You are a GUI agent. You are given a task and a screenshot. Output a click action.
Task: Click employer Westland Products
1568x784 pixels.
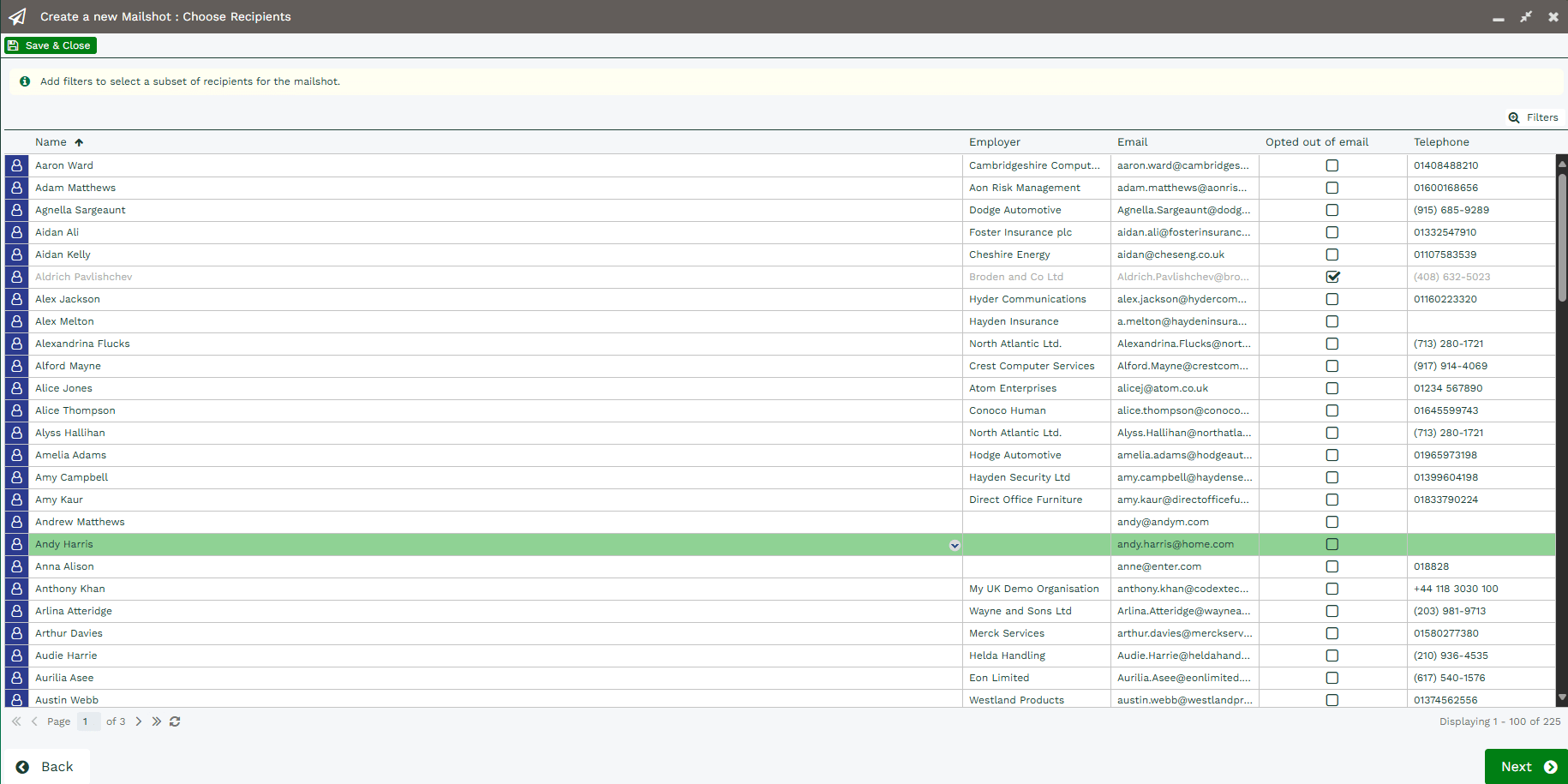pos(1016,700)
